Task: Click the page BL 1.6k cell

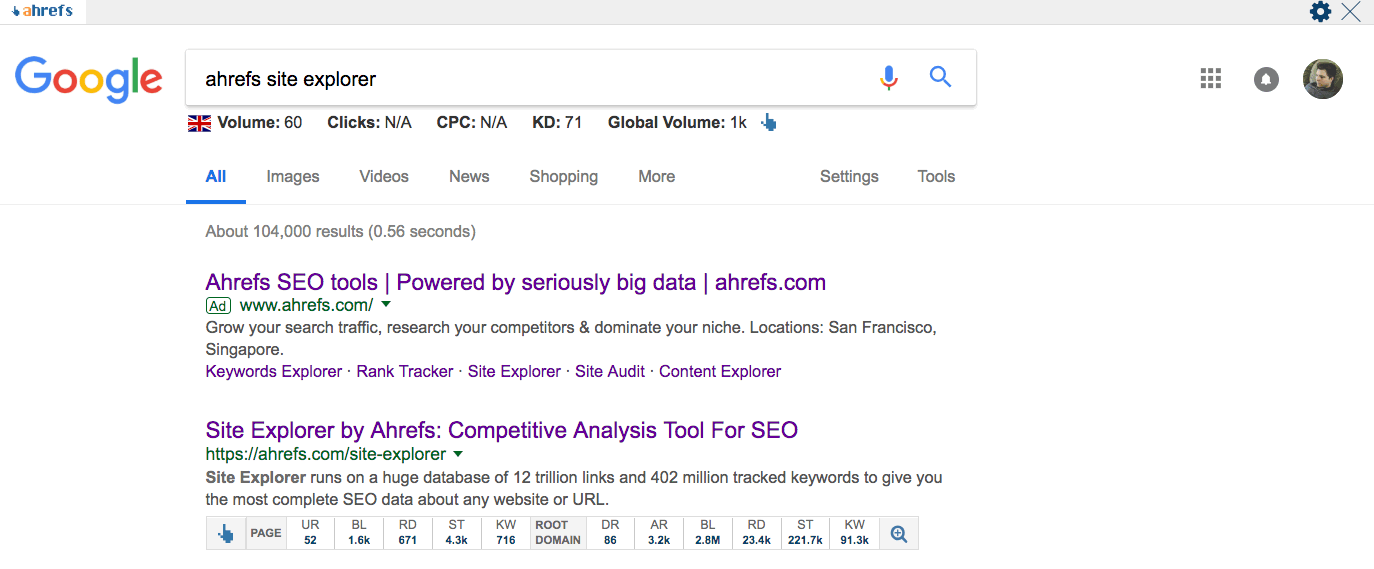Action: point(359,533)
